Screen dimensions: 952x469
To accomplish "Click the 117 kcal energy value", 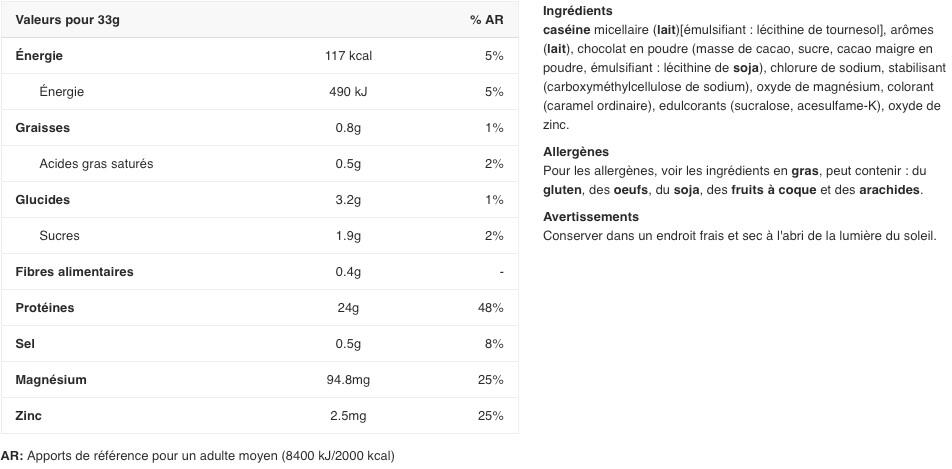I will tap(348, 56).
